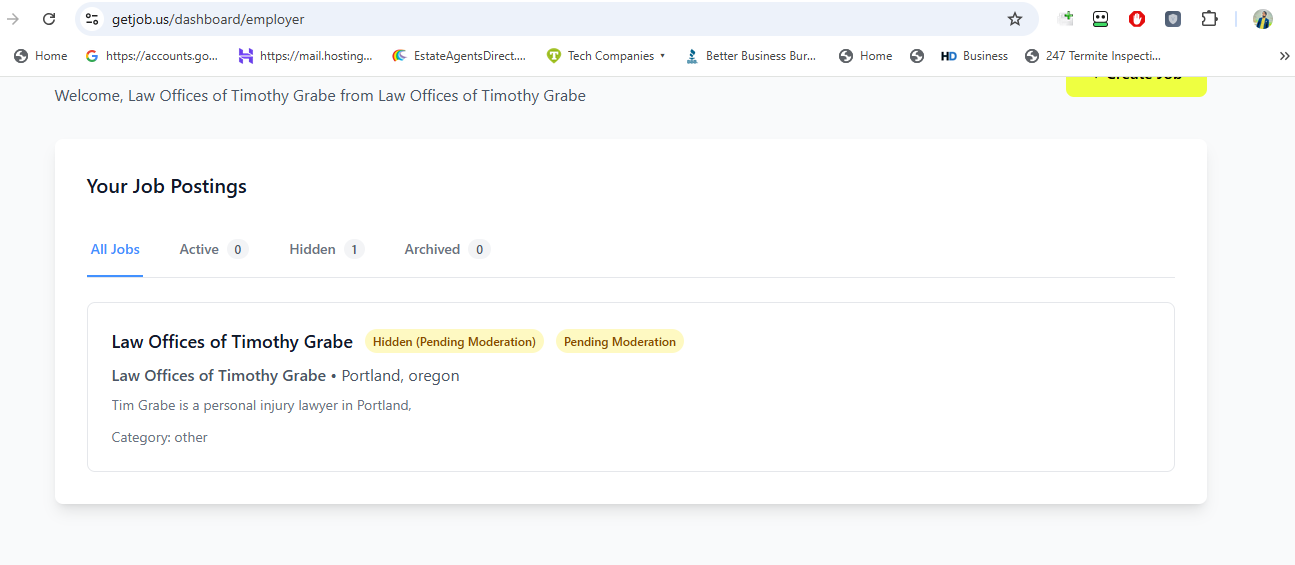Switch to the Hidden jobs tab
This screenshot has height=565, width=1295.
pos(326,249)
